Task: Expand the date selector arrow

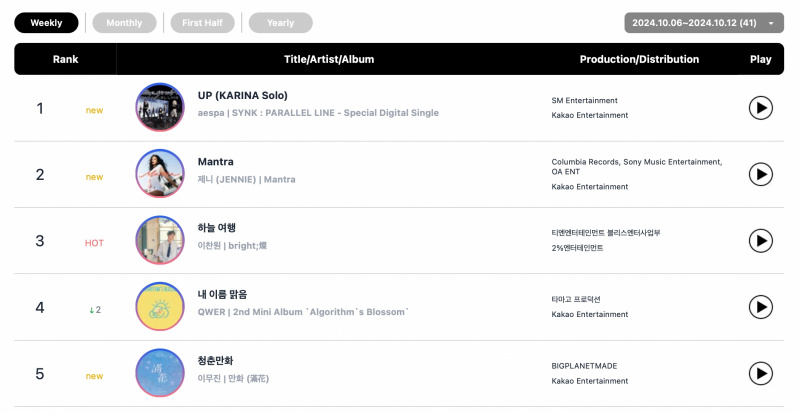Action: (x=771, y=23)
